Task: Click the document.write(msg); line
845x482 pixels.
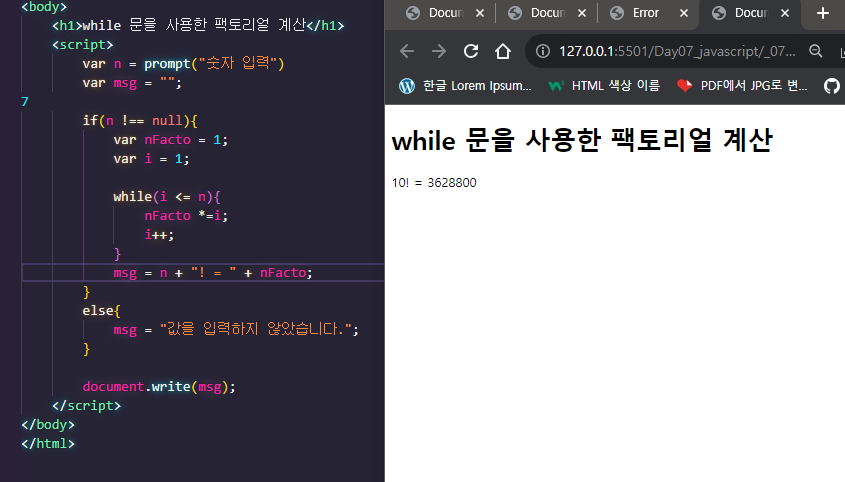Action: tap(159, 387)
